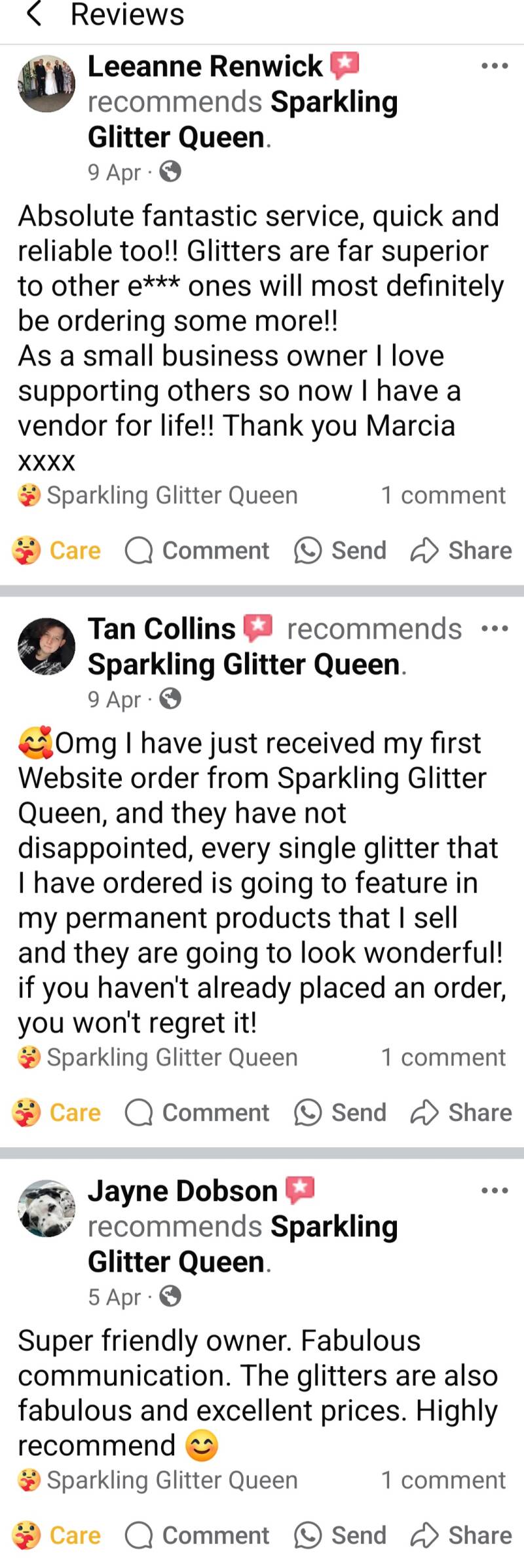Open Tan Collins' profile name link
Viewport: 524px width, 1568px height.
[162, 629]
